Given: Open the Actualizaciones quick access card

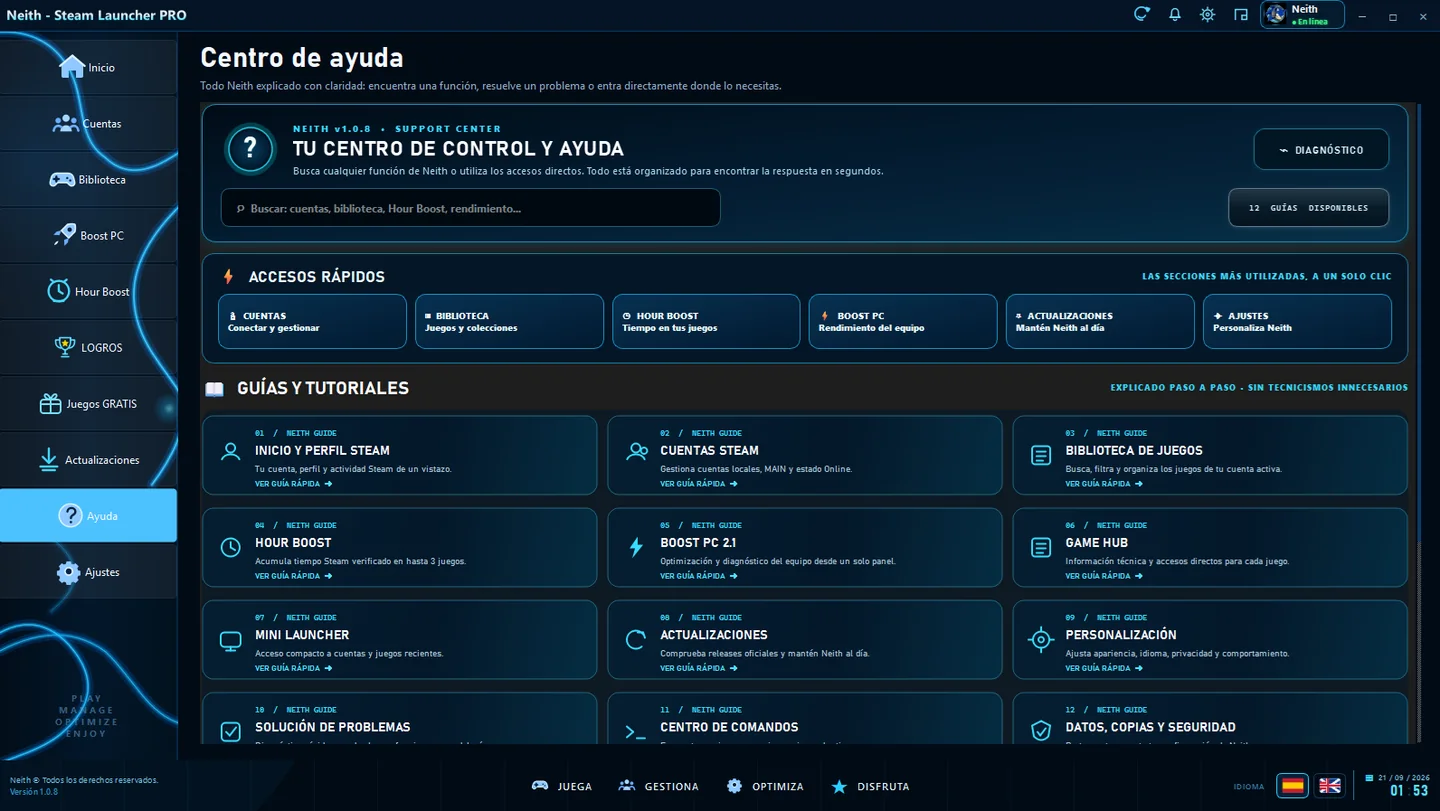Looking at the screenshot, I should (1100, 321).
